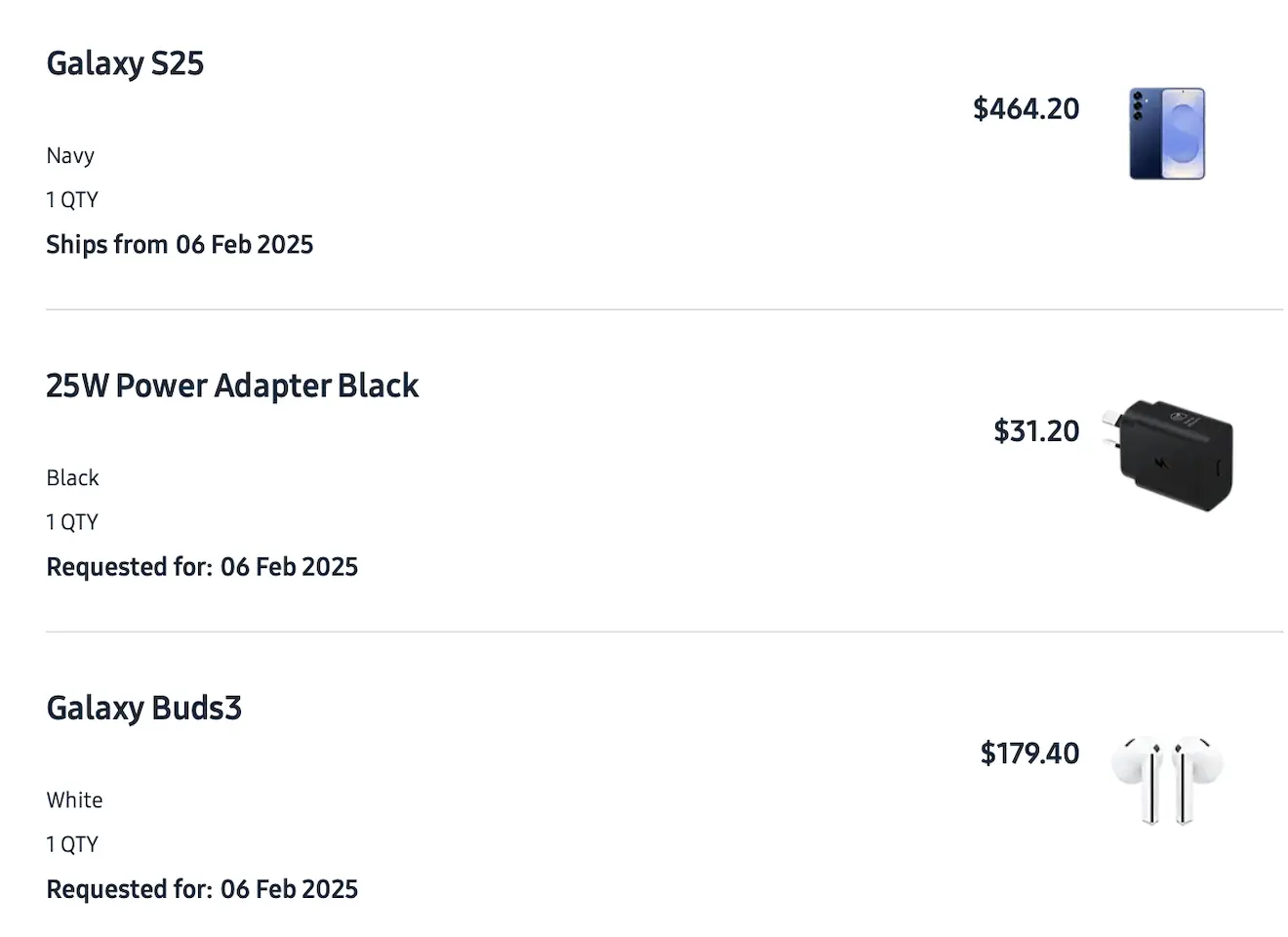Screen dimensions: 1288x937
Task: Click the Galaxy Buds3 1 QTY text
Action: 72,843
